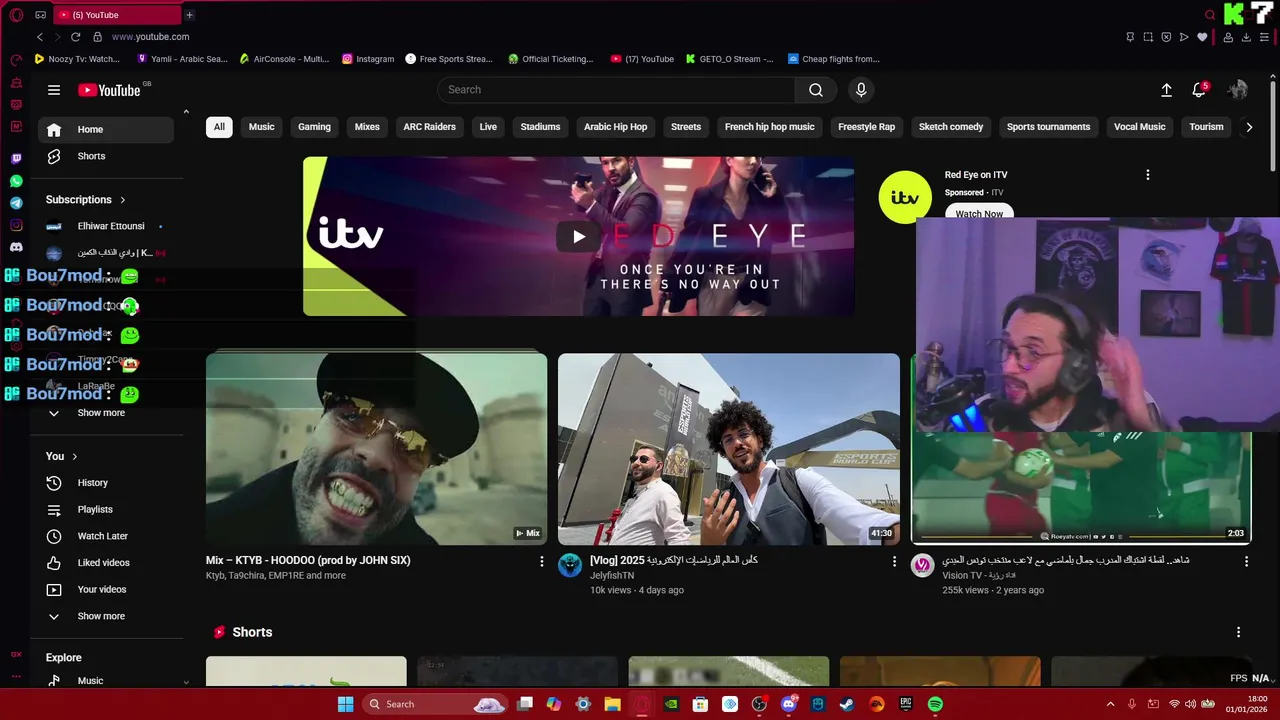Select the Freestyle Rap chip
The height and width of the screenshot is (720, 1280).
tap(866, 127)
